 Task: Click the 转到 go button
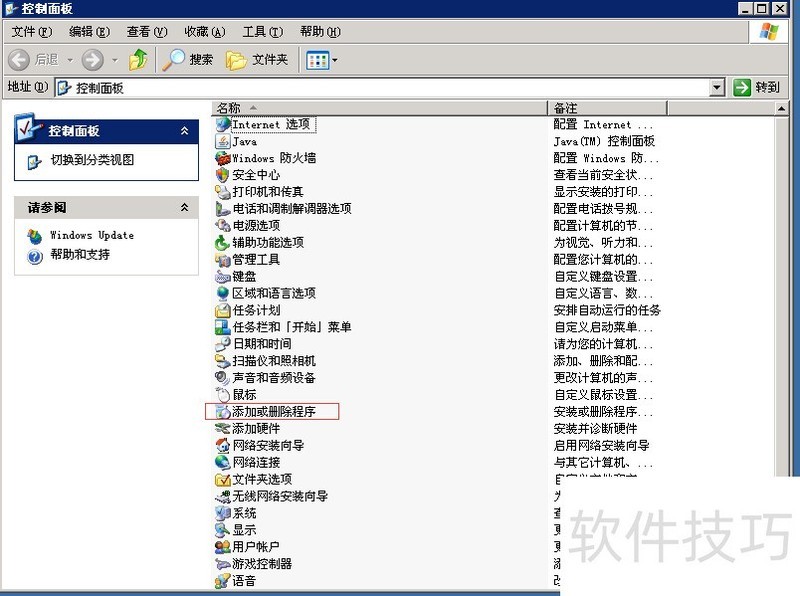[x=757, y=87]
